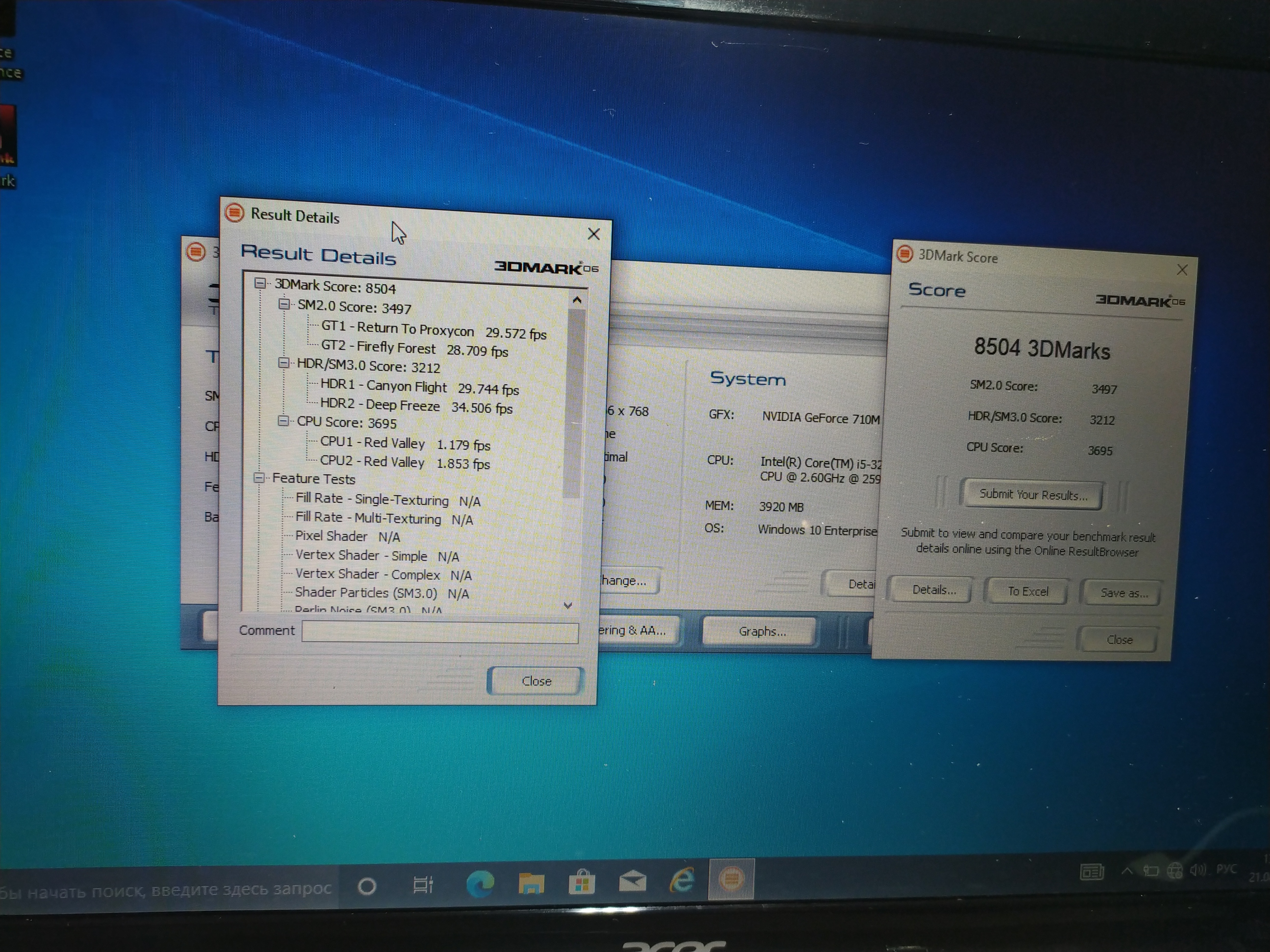
Task: Select HDR1 - Canyon Flight row
Action: pyautogui.click(x=419, y=387)
